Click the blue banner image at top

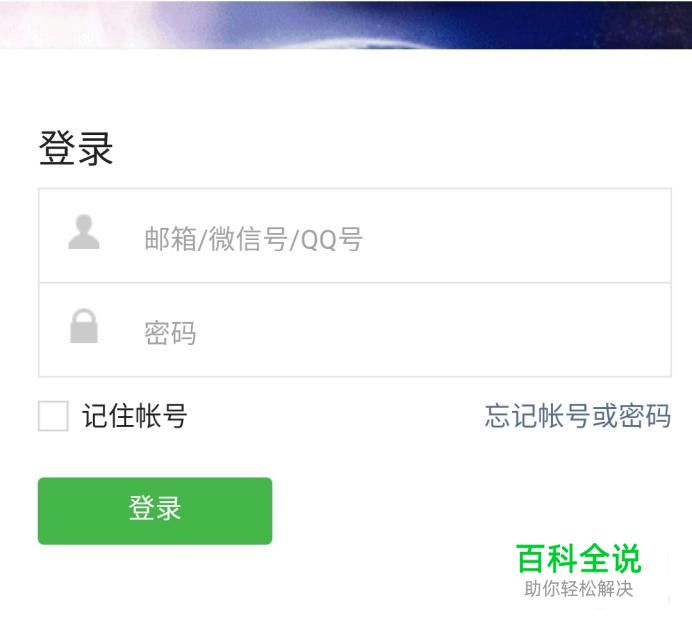346,24
